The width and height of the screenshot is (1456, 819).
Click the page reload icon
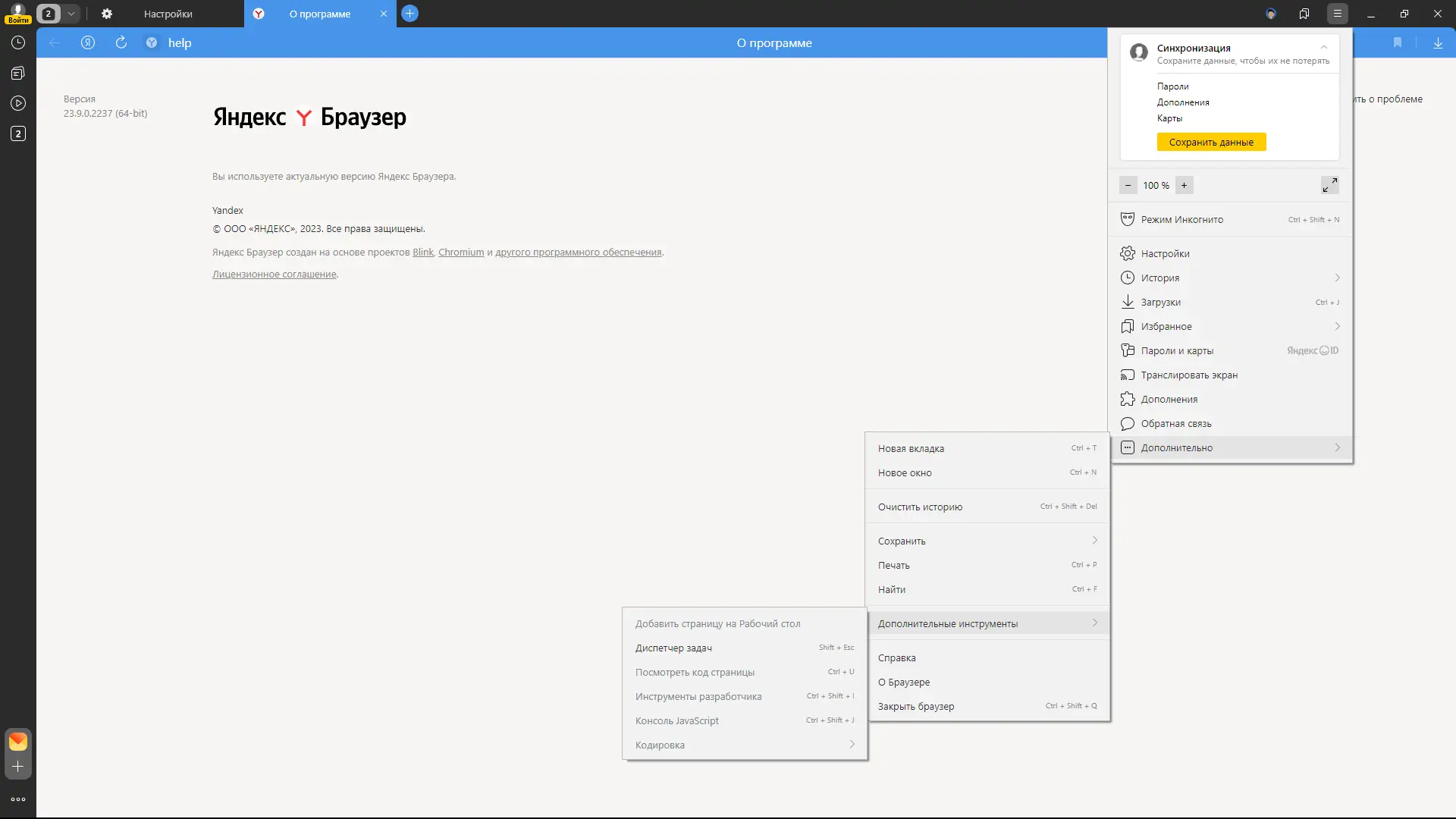pos(121,42)
